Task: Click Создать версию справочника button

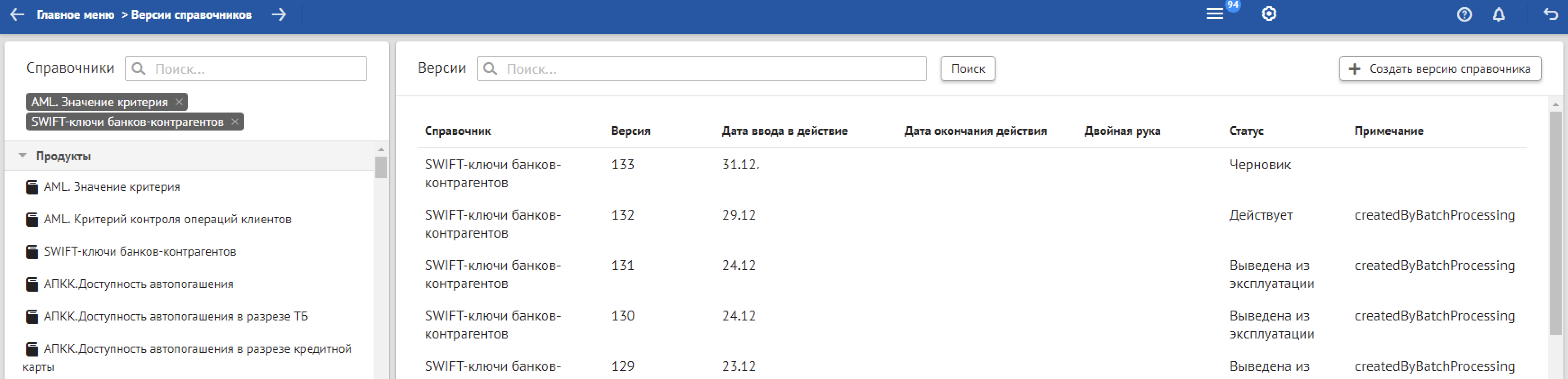Action: click(x=1440, y=69)
